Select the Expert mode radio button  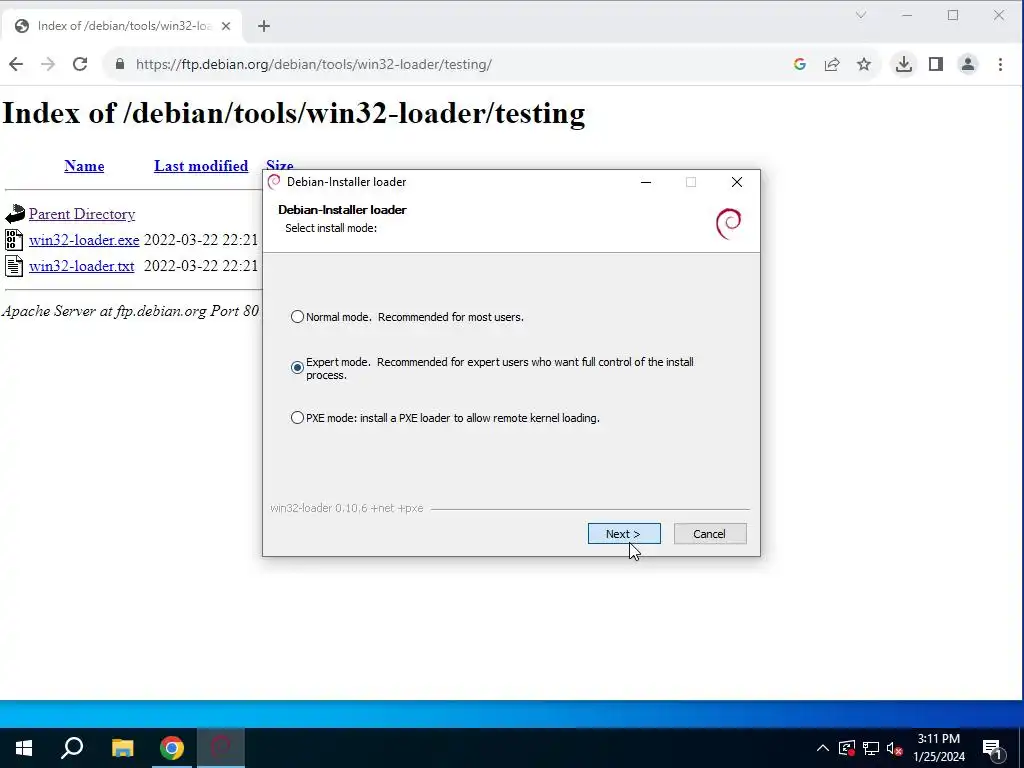click(297, 368)
